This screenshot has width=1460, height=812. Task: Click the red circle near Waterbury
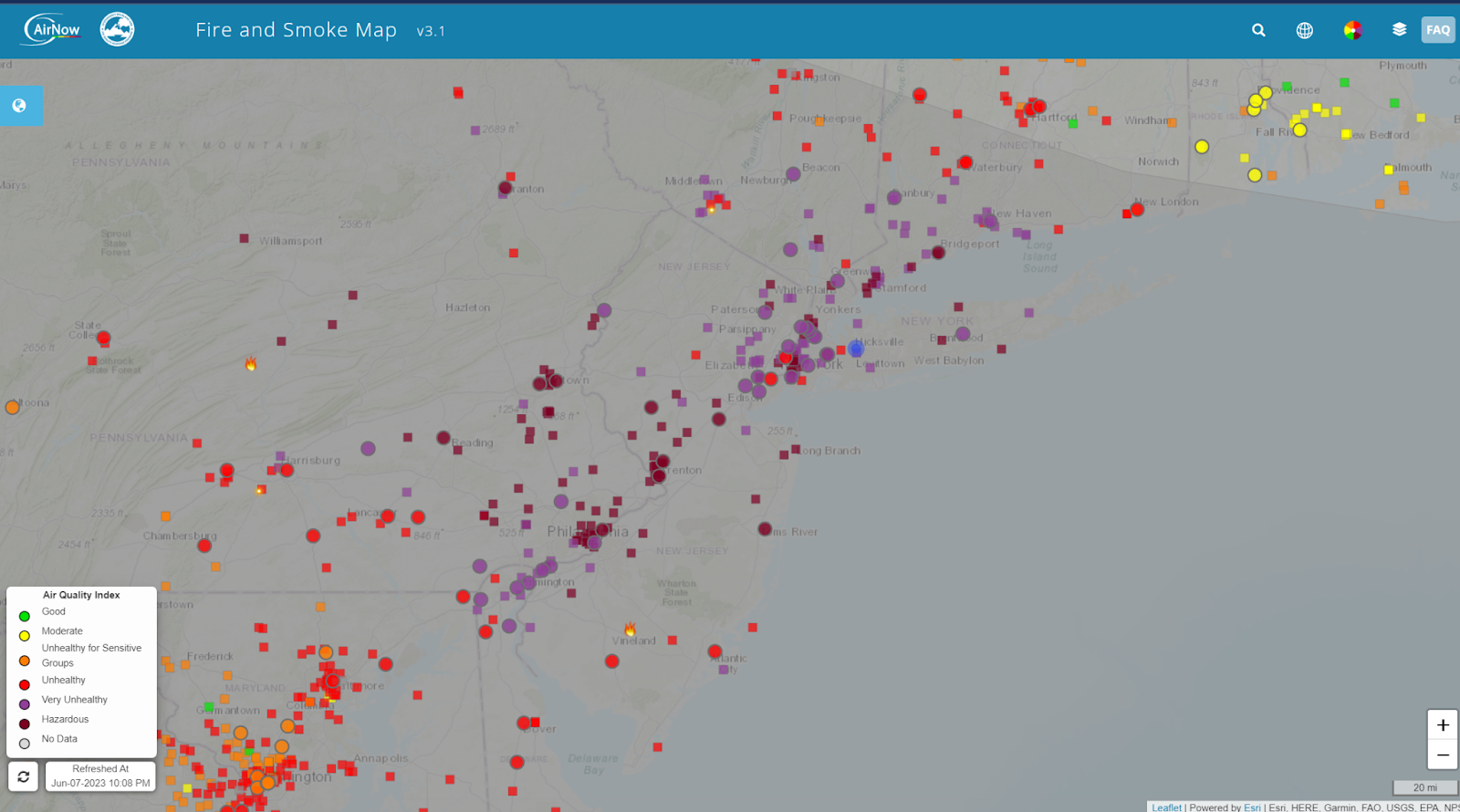click(965, 162)
